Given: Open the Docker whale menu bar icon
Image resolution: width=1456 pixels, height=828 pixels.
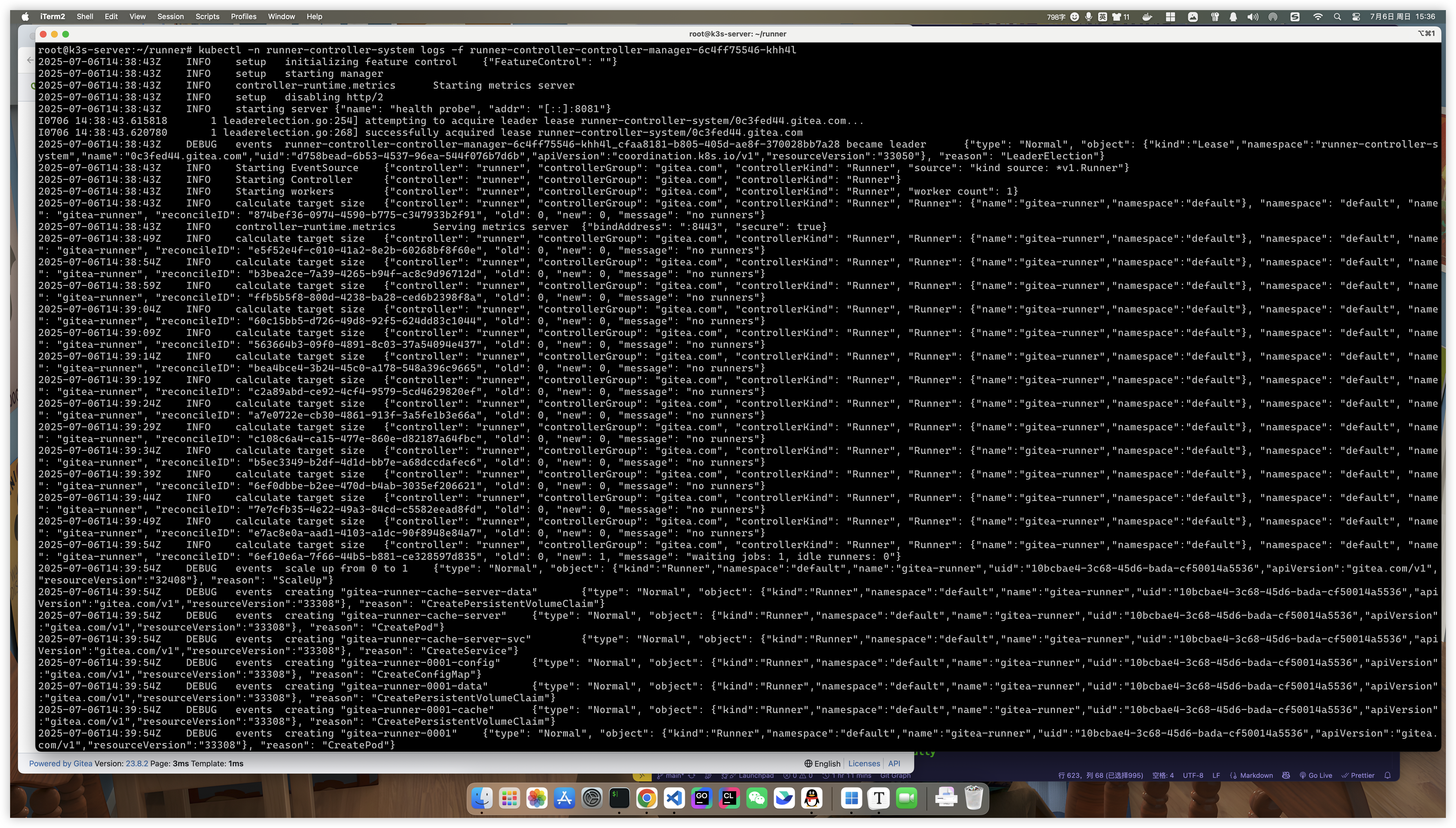Looking at the screenshot, I should [1147, 17].
